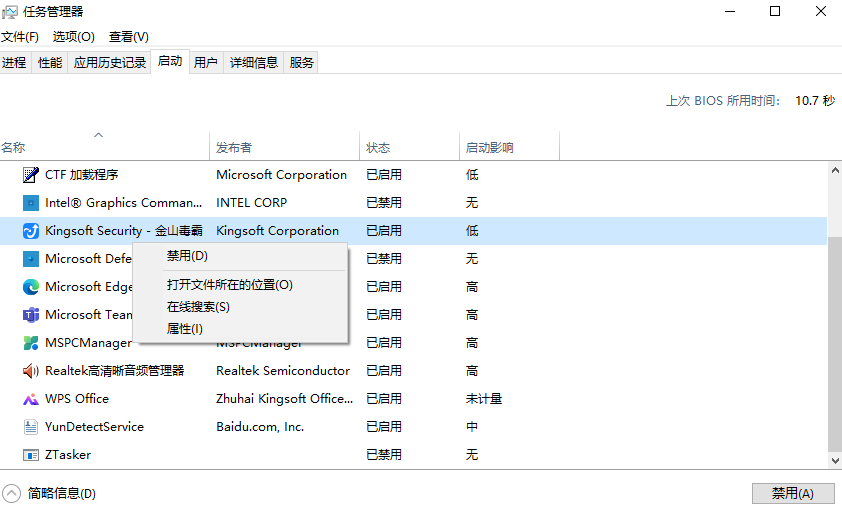Click publisher Baidu.com, Inc.
Image resolution: width=842 pixels, height=512 pixels.
pyautogui.click(x=260, y=427)
